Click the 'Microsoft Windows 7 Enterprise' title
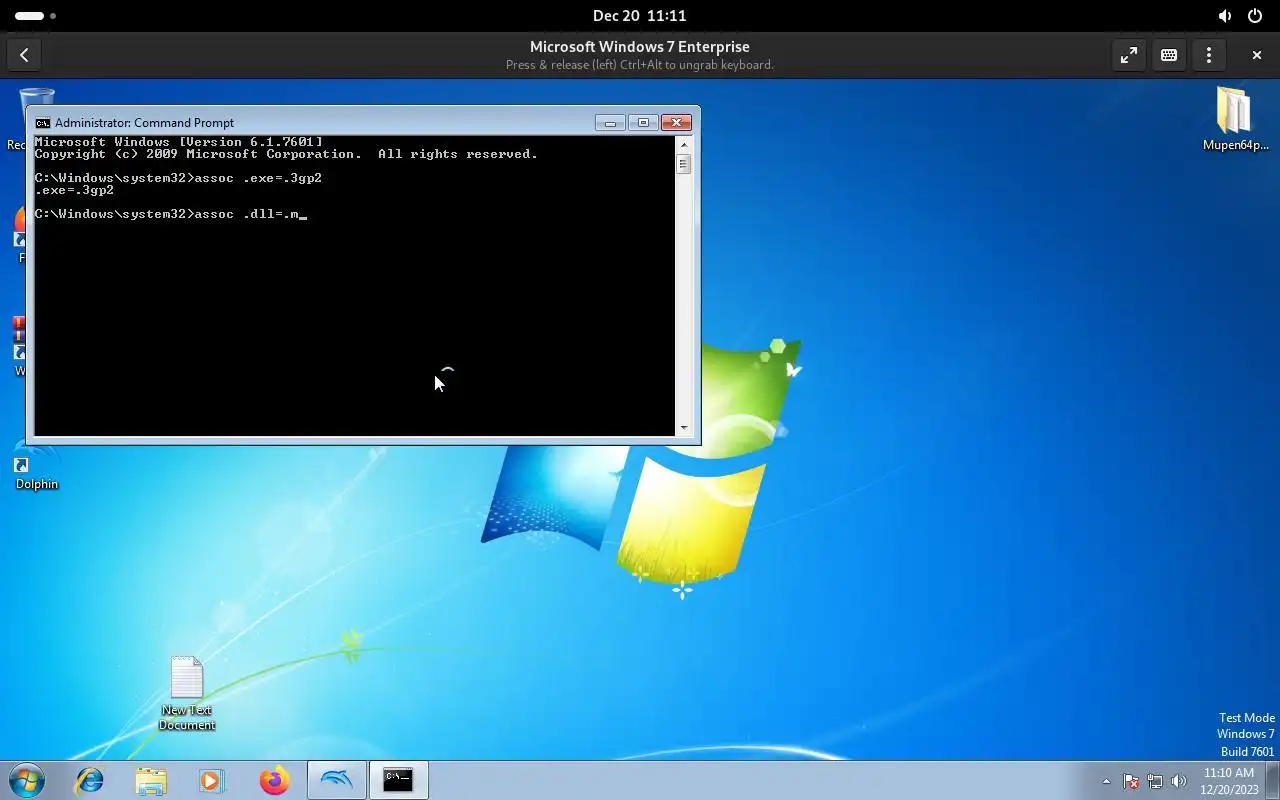This screenshot has height=800, width=1280. pyautogui.click(x=640, y=47)
